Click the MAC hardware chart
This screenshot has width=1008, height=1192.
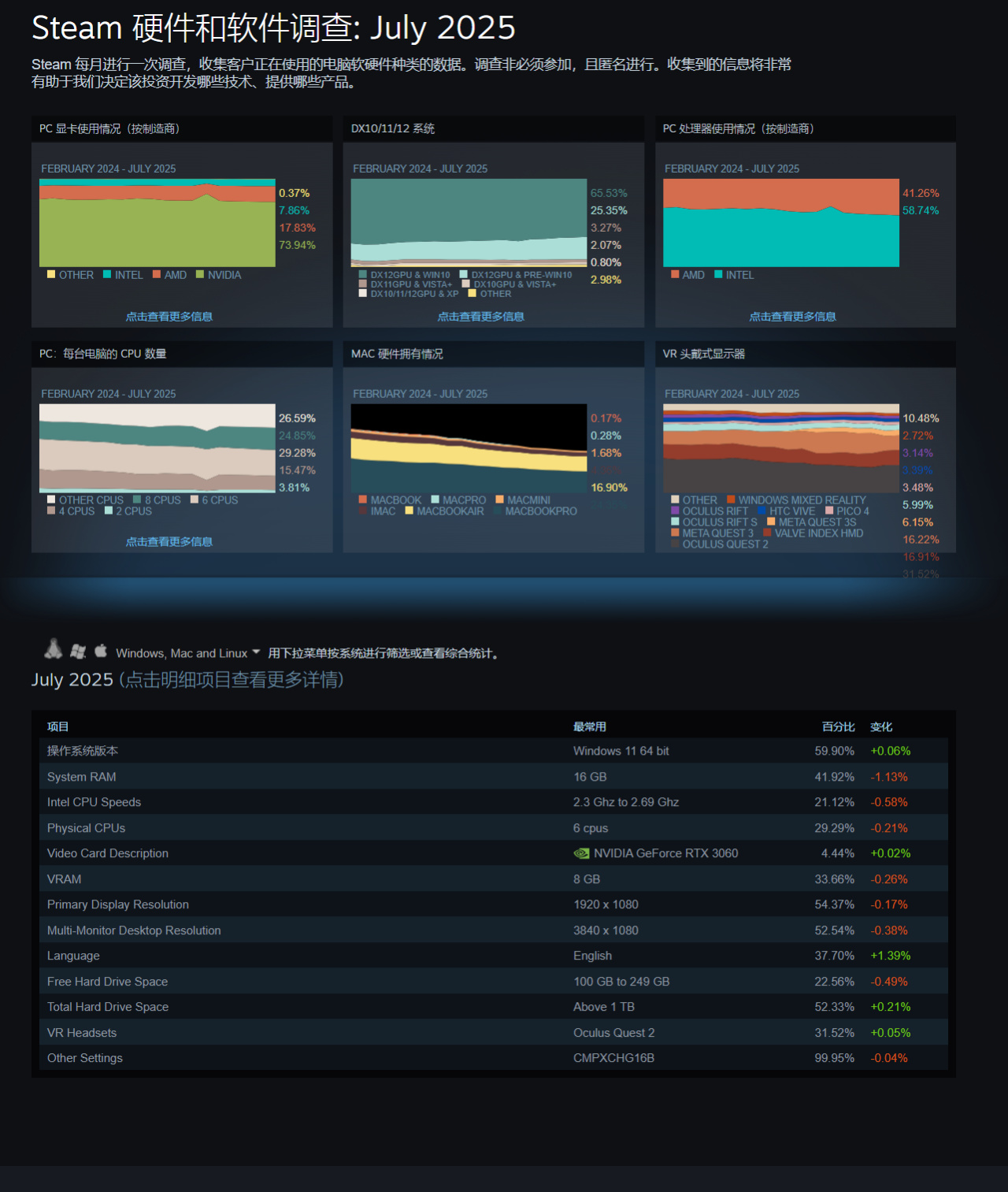coord(469,448)
